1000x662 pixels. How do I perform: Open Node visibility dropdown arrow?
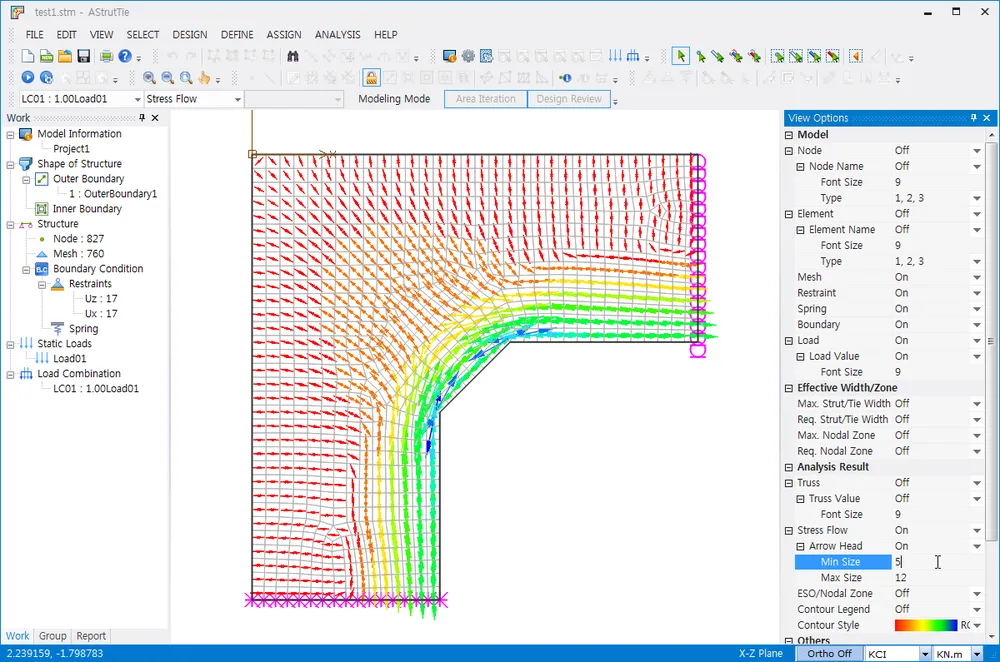point(976,151)
